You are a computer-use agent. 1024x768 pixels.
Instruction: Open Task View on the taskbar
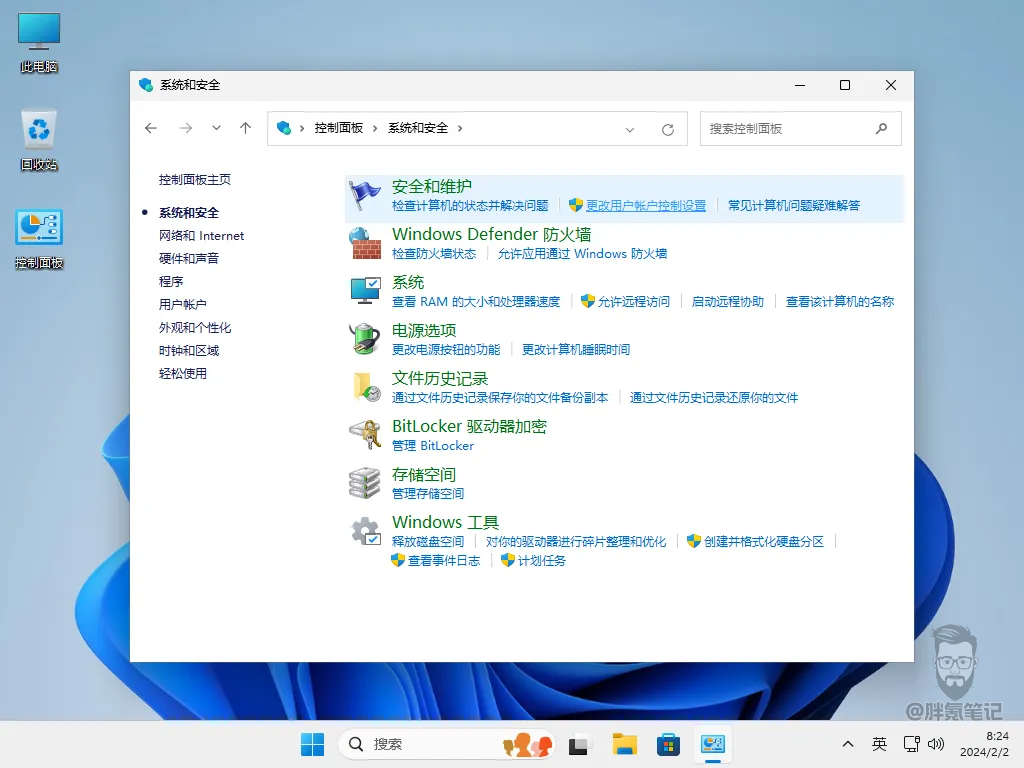[x=579, y=744]
